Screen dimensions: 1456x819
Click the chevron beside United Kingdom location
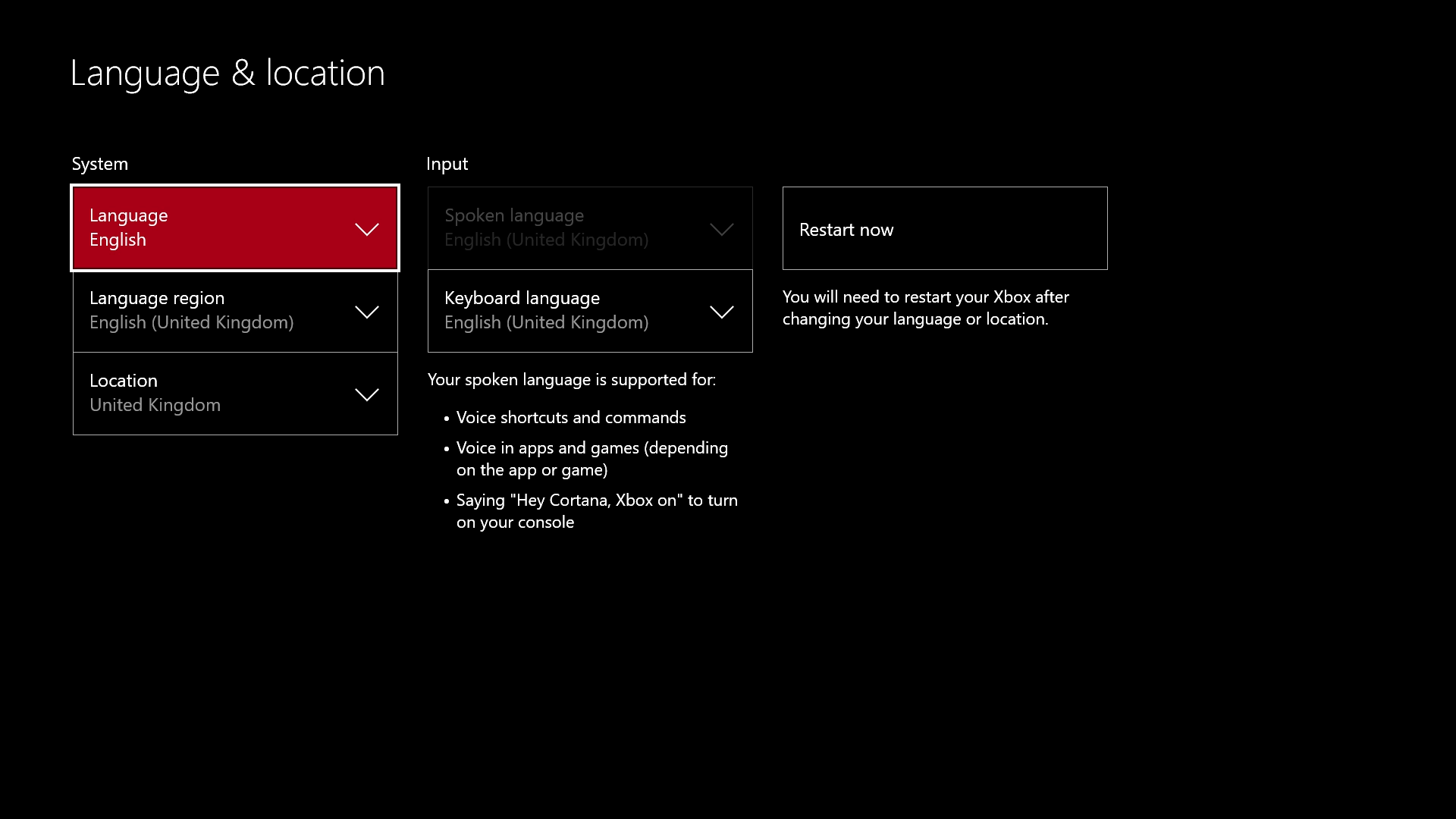[x=367, y=394]
